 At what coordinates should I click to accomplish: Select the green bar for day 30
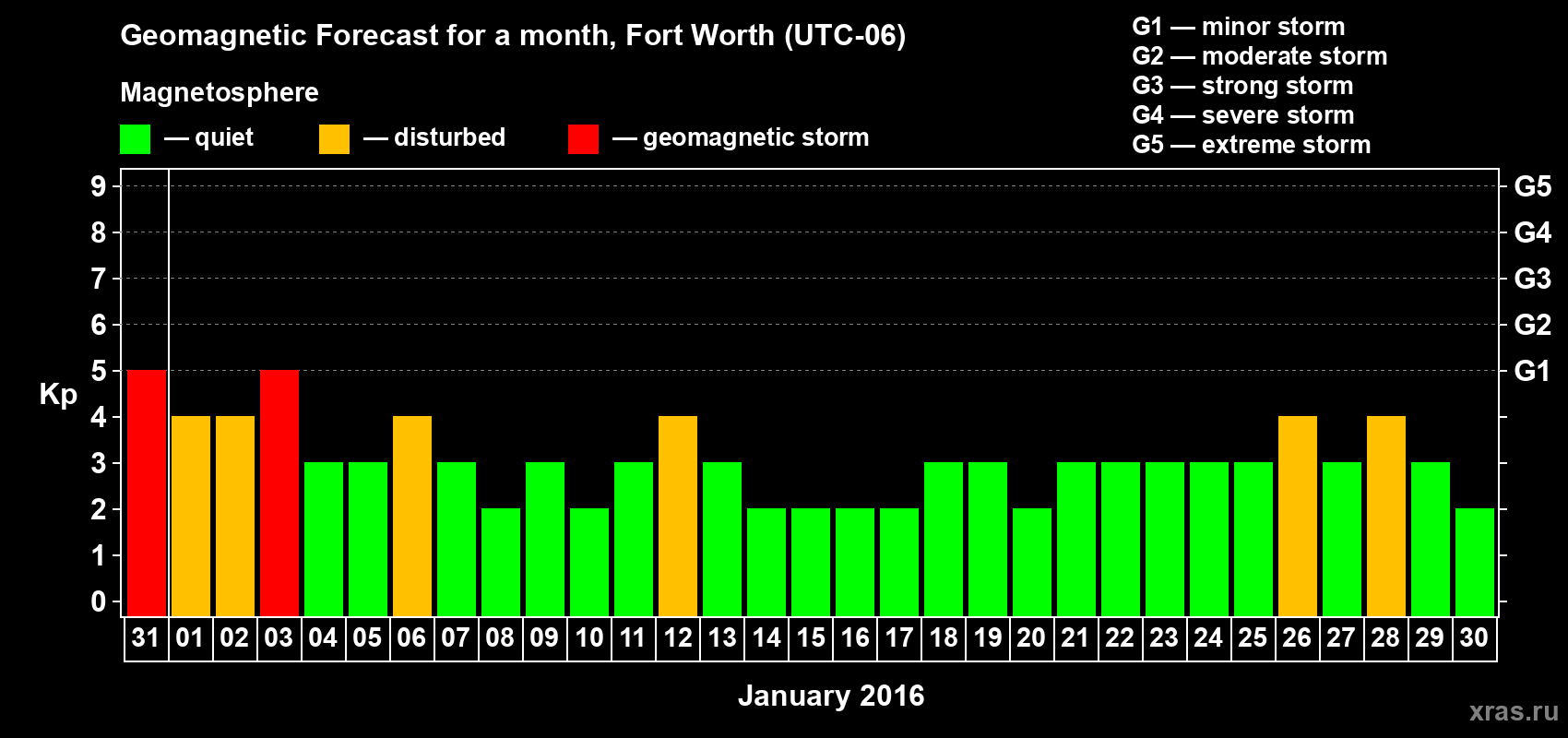tap(1475, 563)
